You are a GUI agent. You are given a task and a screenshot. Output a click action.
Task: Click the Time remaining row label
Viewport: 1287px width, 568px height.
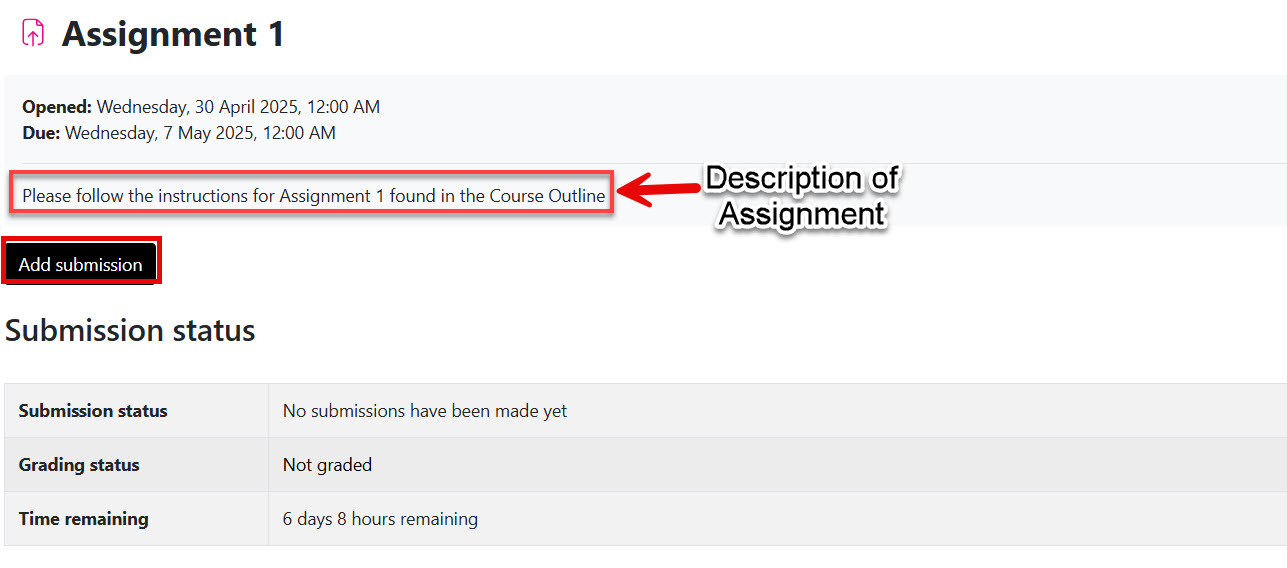click(83, 519)
